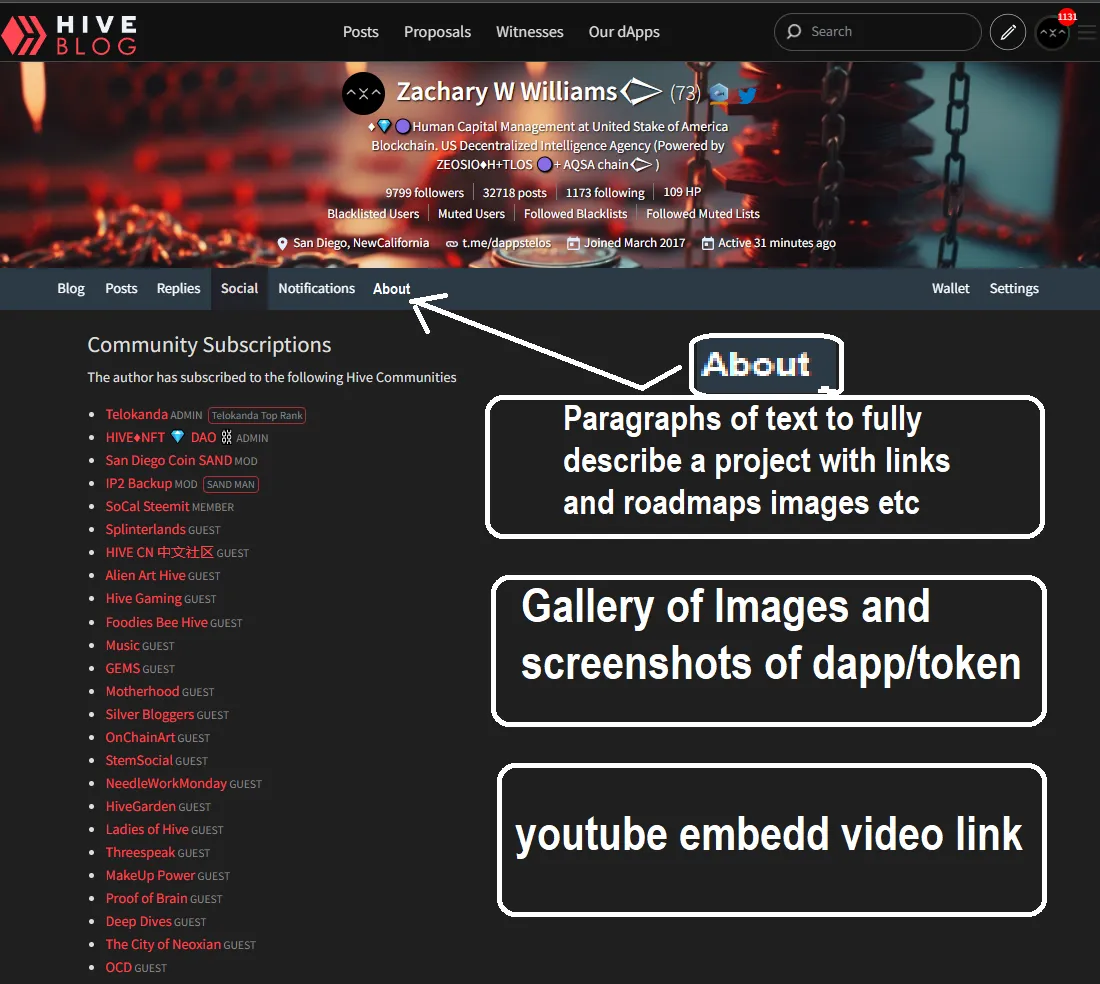This screenshot has width=1100, height=984.
Task: Open the Motherhood community
Action: (x=142, y=692)
